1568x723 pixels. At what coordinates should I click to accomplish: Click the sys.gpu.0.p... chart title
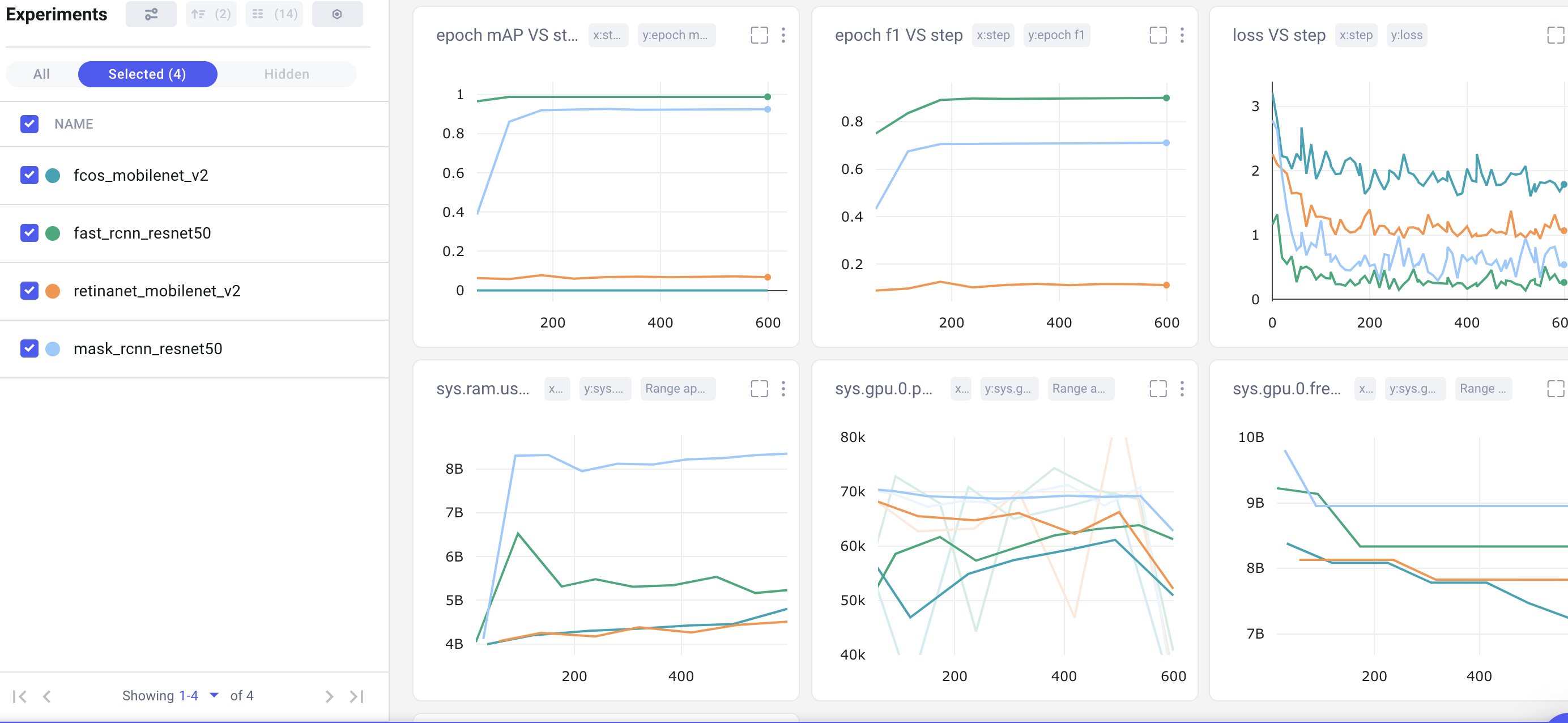pyautogui.click(x=883, y=389)
